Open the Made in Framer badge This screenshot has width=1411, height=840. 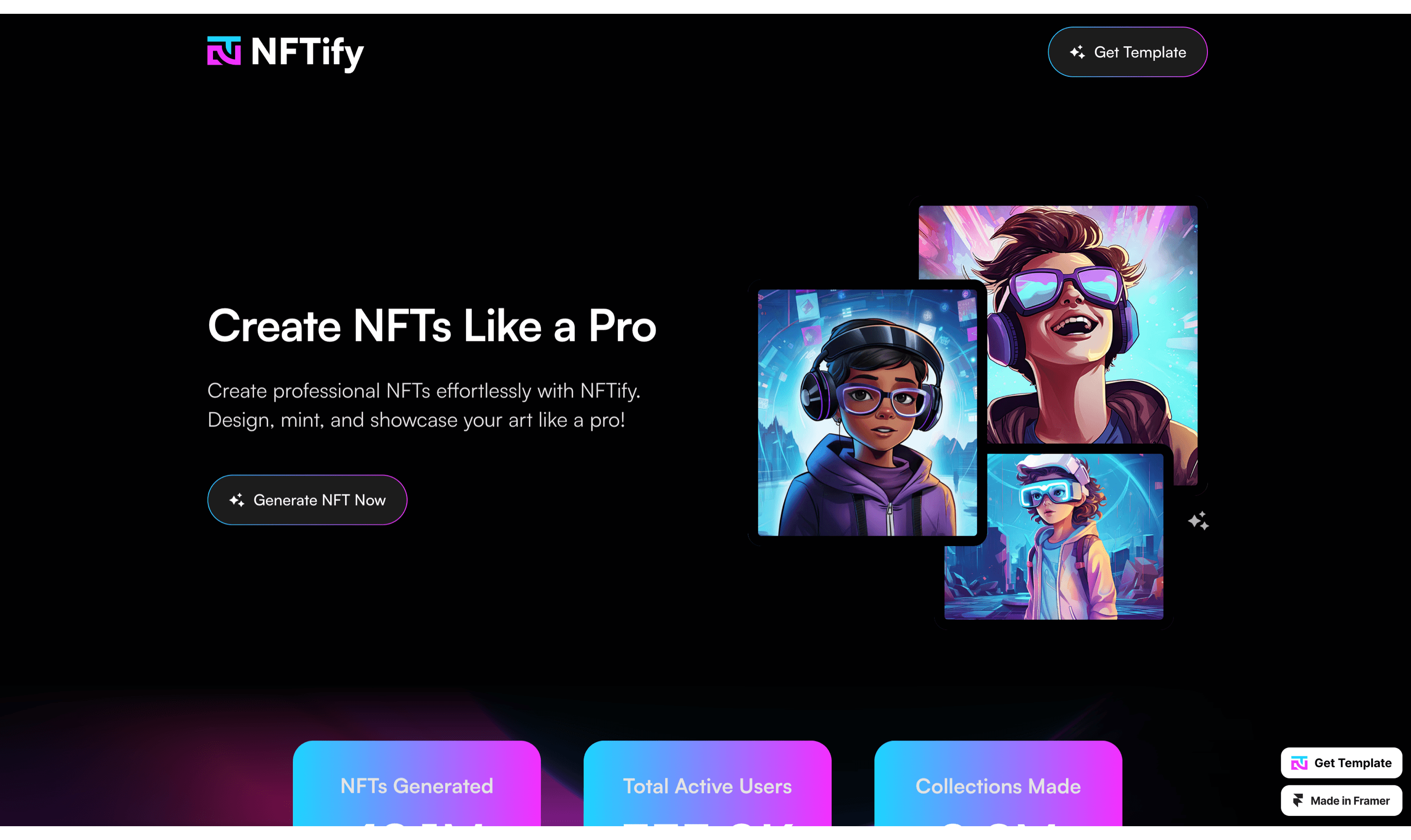click(1341, 801)
